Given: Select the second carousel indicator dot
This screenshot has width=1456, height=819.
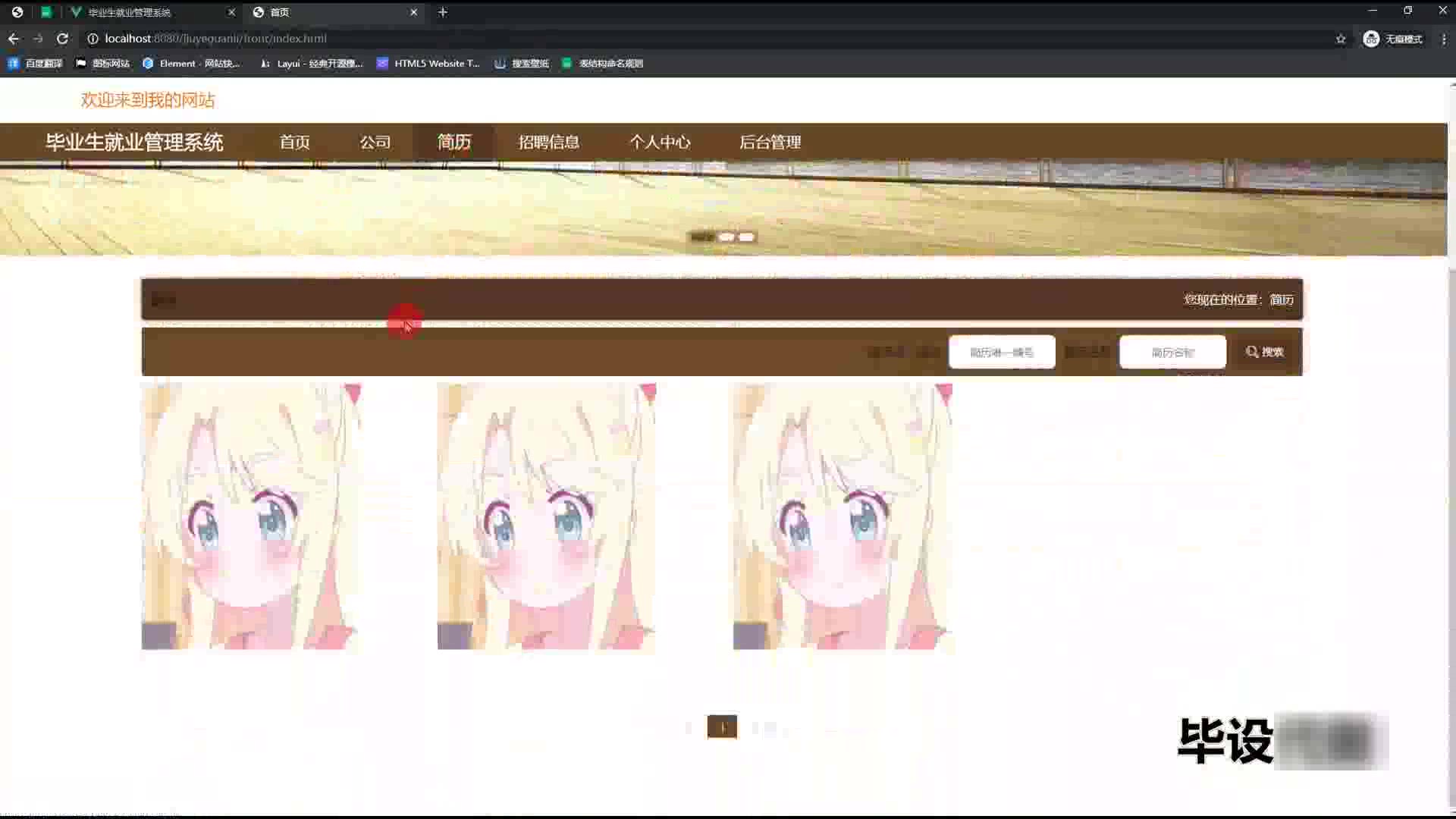Looking at the screenshot, I should (726, 237).
